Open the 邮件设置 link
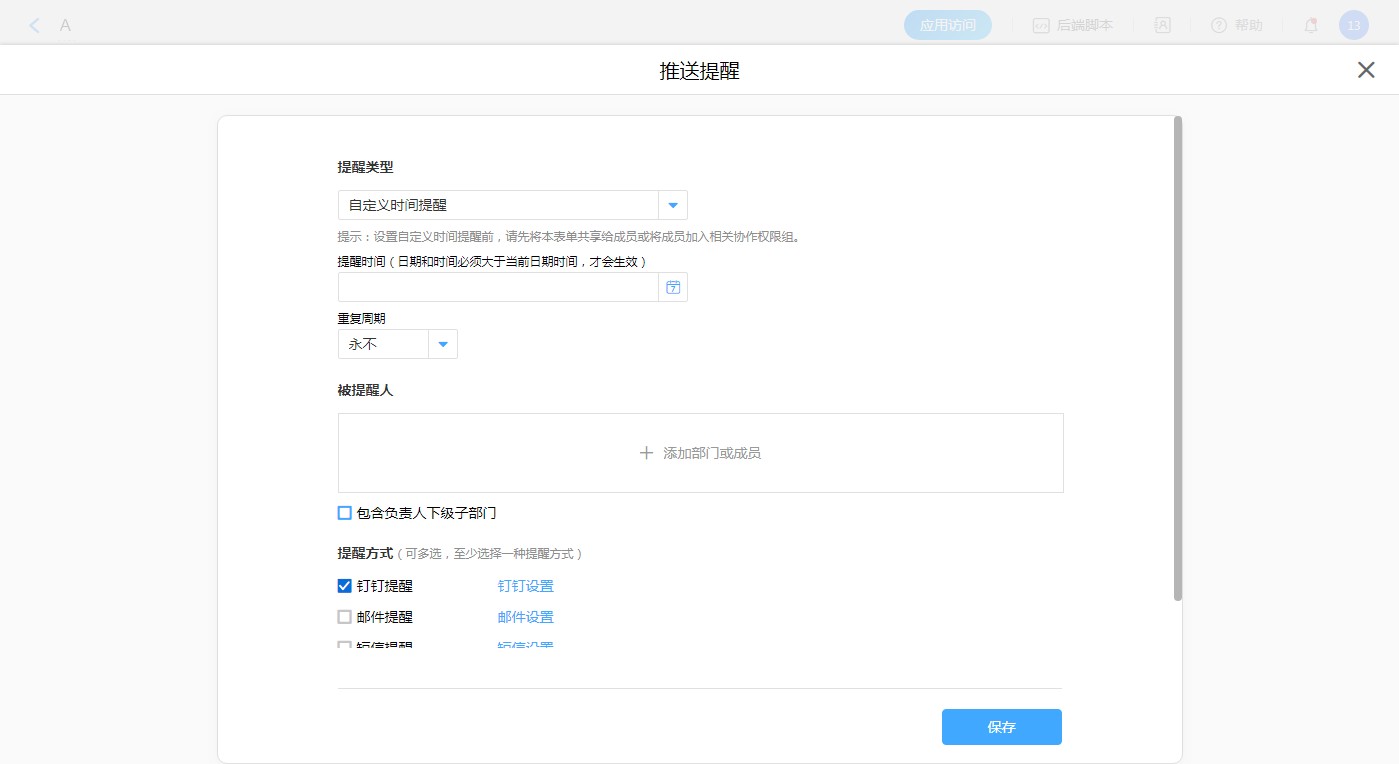The height and width of the screenshot is (764, 1399). [x=525, y=617]
